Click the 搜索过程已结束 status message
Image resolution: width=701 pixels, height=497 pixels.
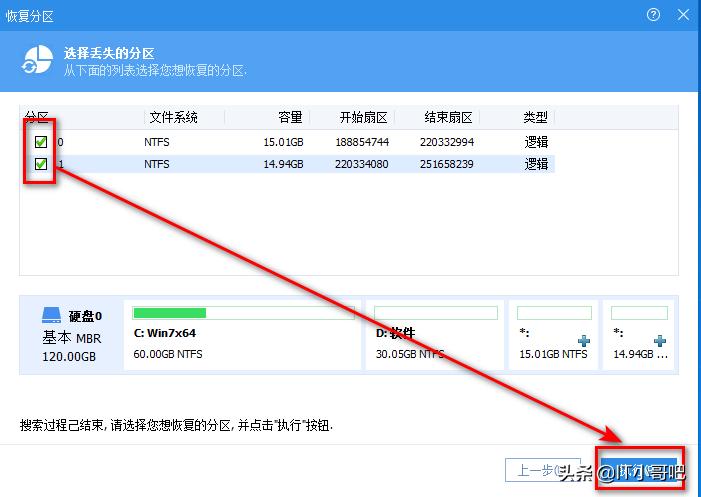176,425
